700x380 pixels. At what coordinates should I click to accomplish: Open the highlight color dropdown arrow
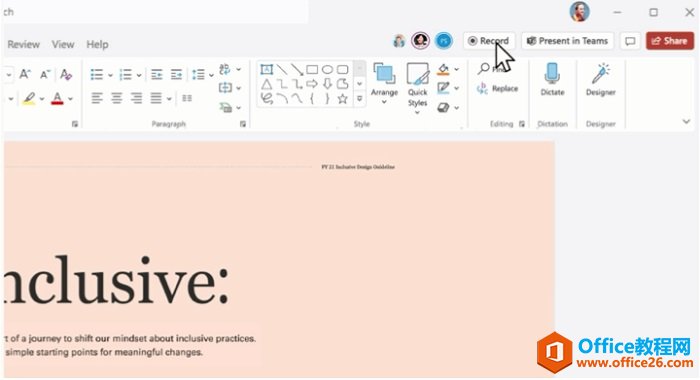(x=42, y=99)
